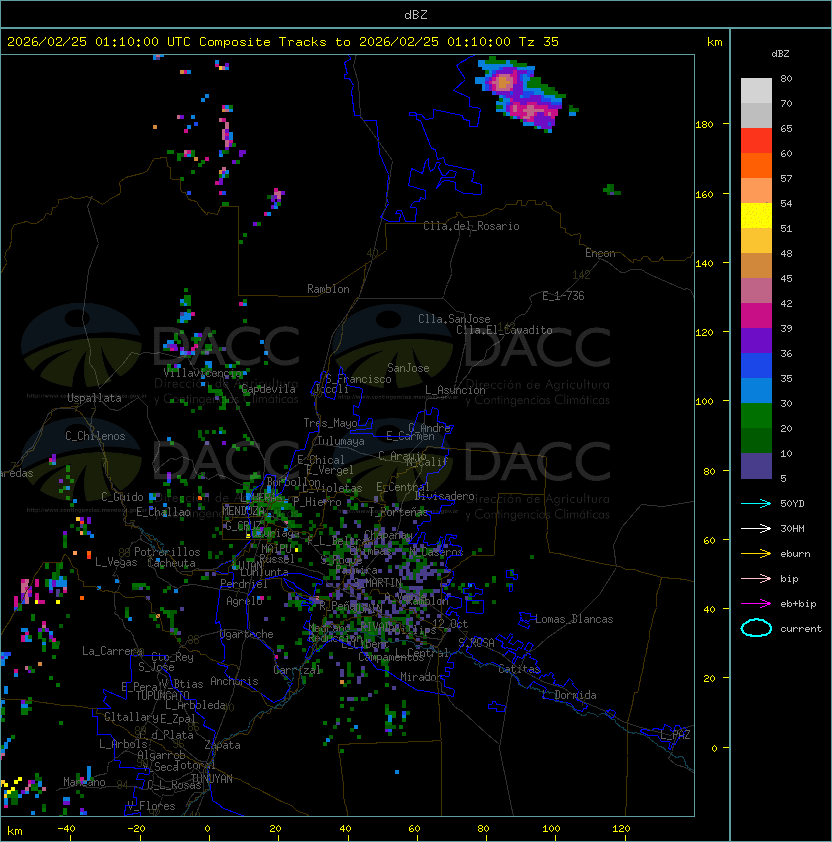
Task: Click the 'Ugarteche' map label
Action: [x=247, y=634]
